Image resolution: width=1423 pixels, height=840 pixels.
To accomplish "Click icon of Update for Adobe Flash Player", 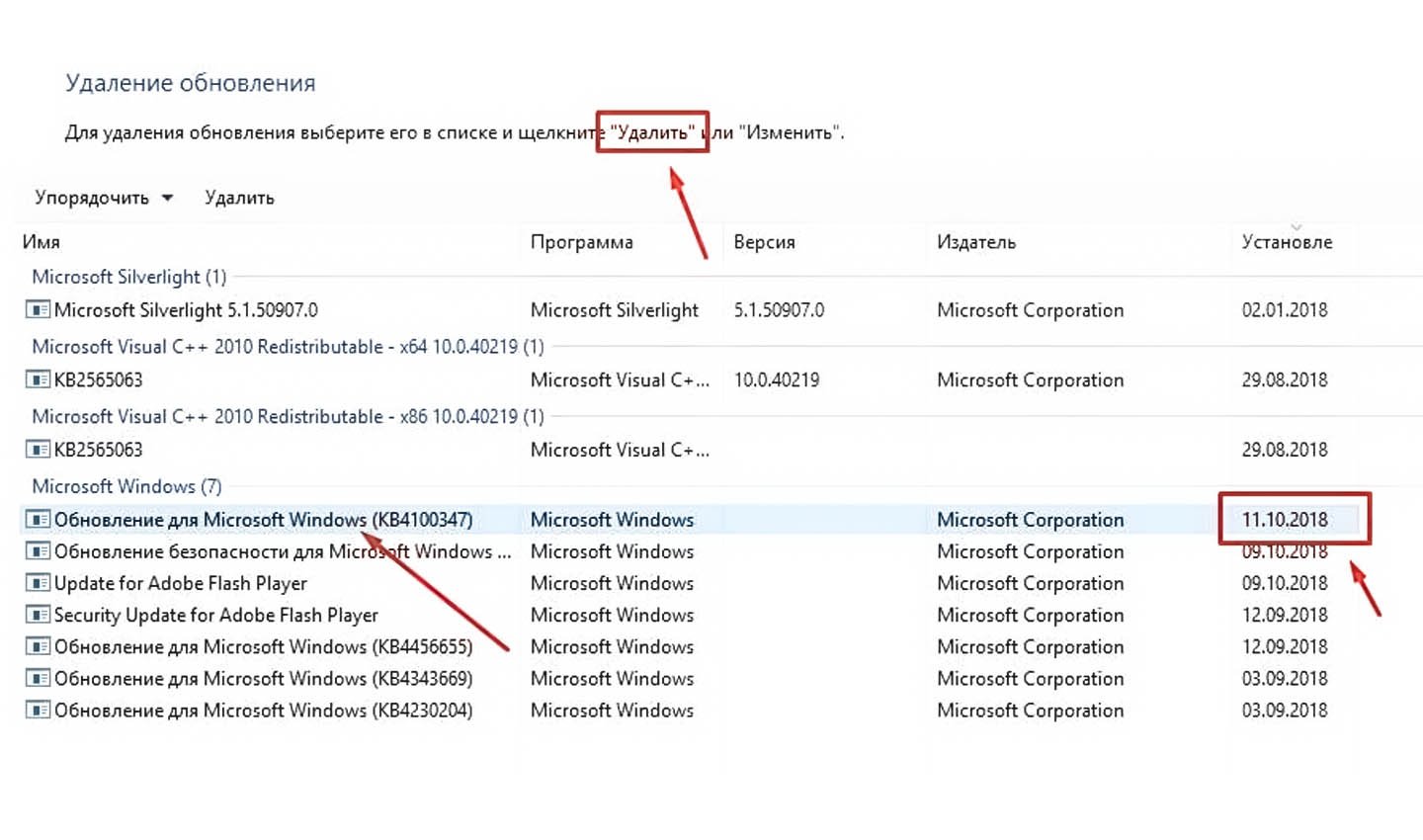I will pos(38,583).
